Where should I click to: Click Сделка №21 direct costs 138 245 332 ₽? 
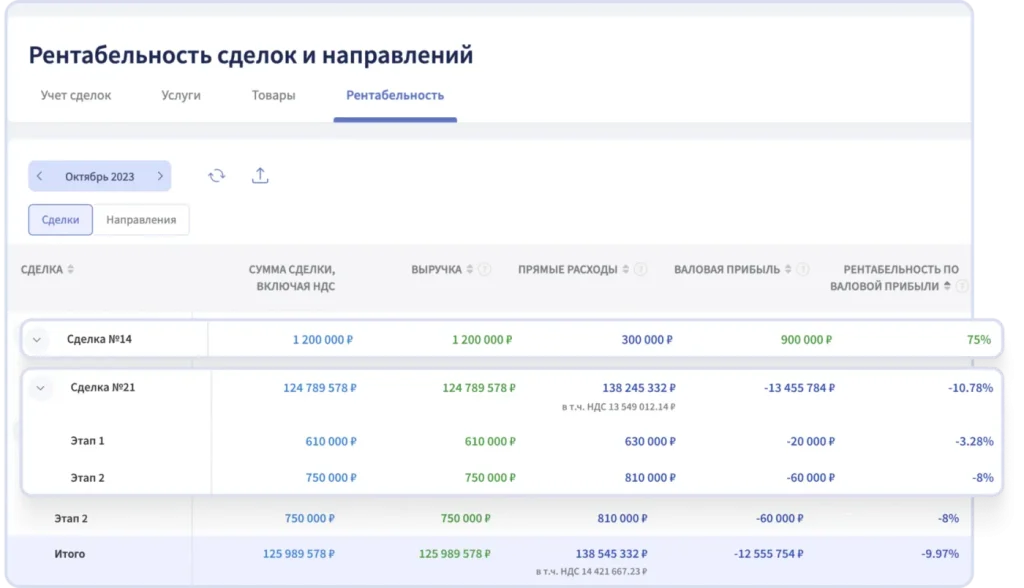639,388
